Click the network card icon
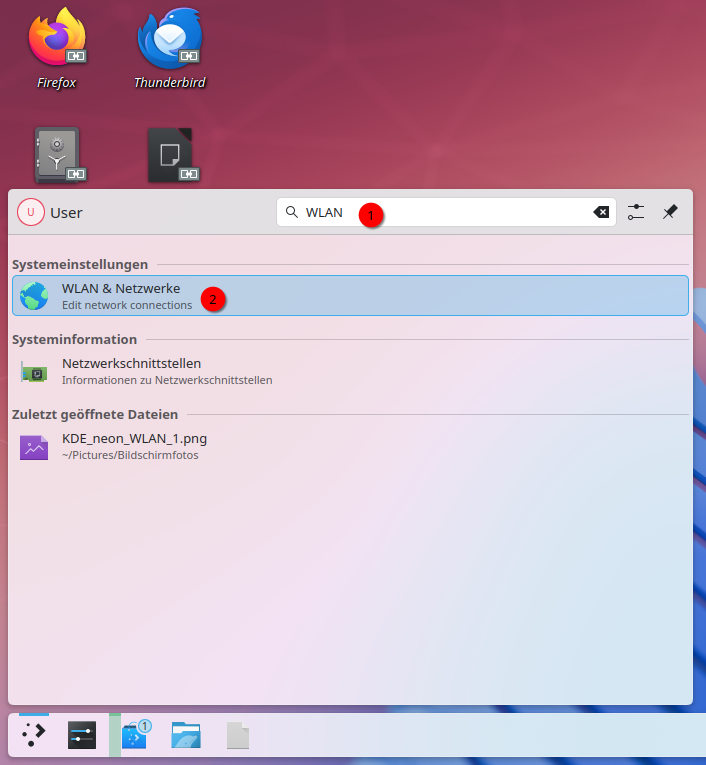 [34, 372]
